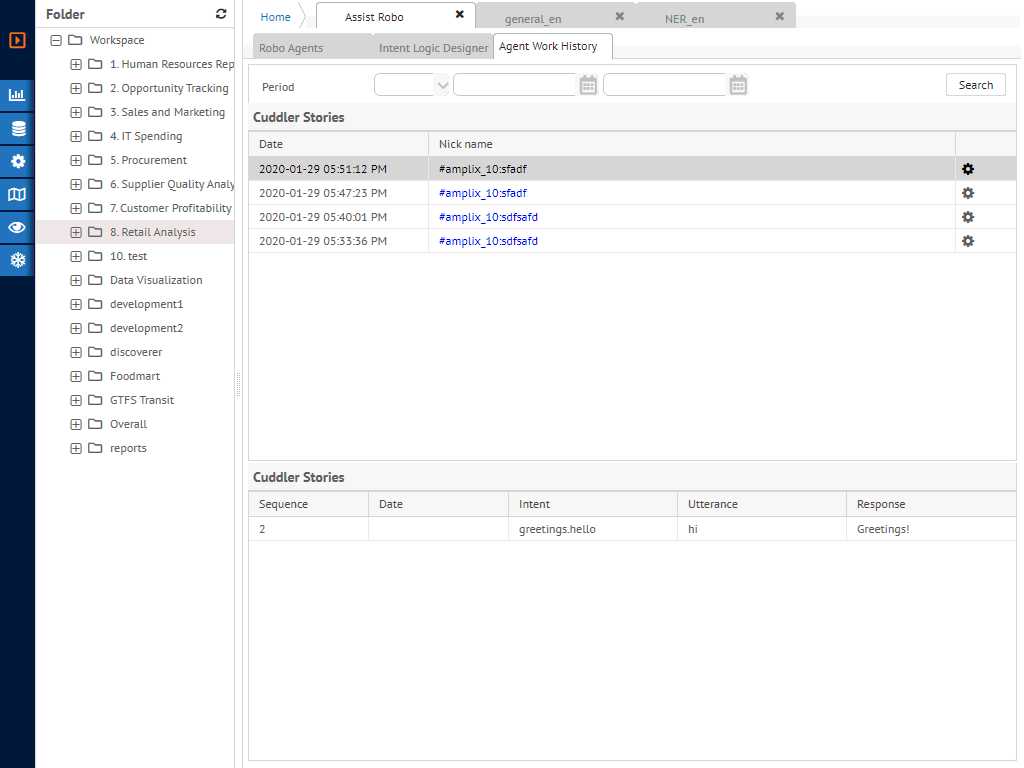
Task: Select development2 folder
Action: 146,328
